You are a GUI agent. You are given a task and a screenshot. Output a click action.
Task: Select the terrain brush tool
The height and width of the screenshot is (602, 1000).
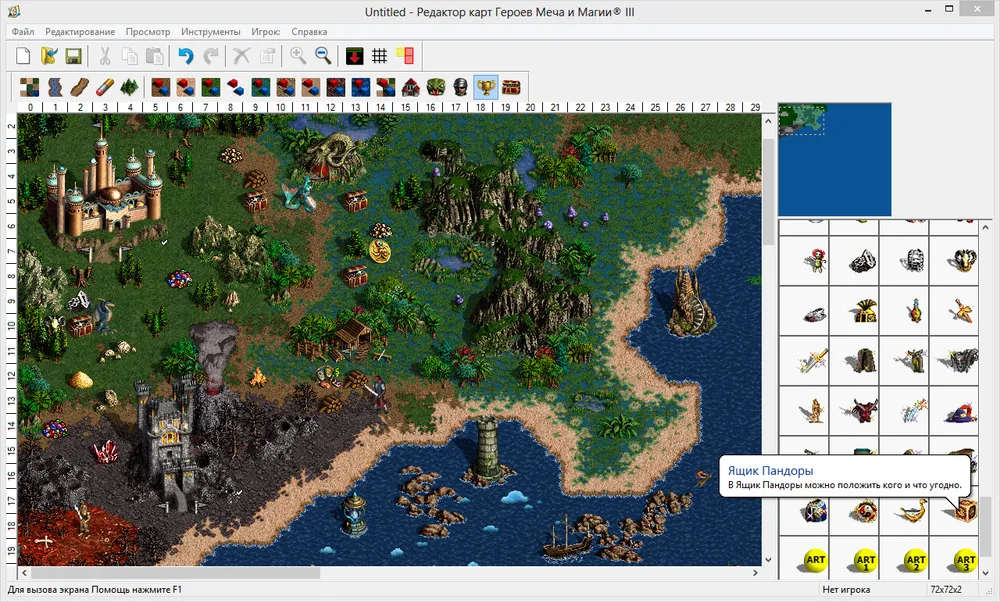point(29,86)
